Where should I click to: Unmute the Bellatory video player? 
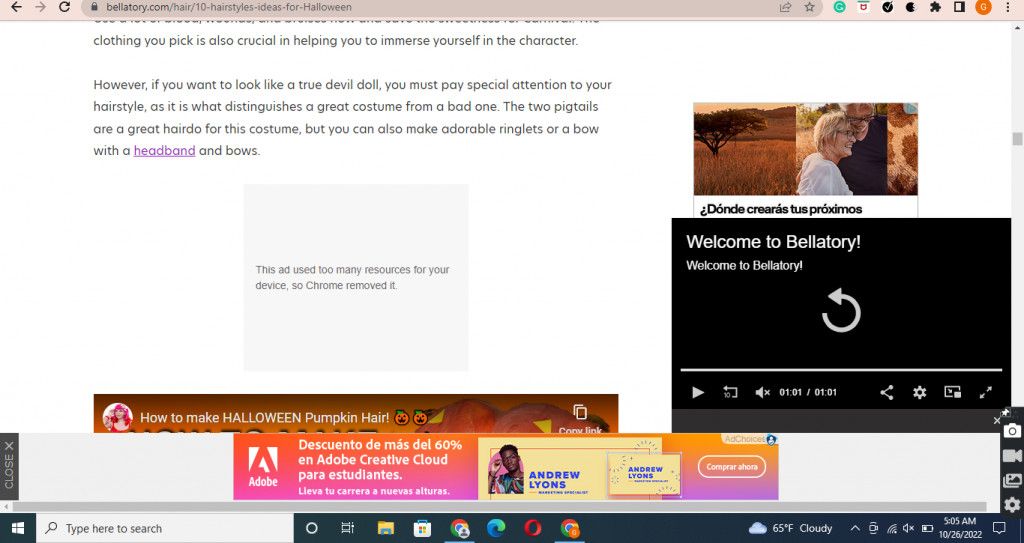click(x=762, y=392)
